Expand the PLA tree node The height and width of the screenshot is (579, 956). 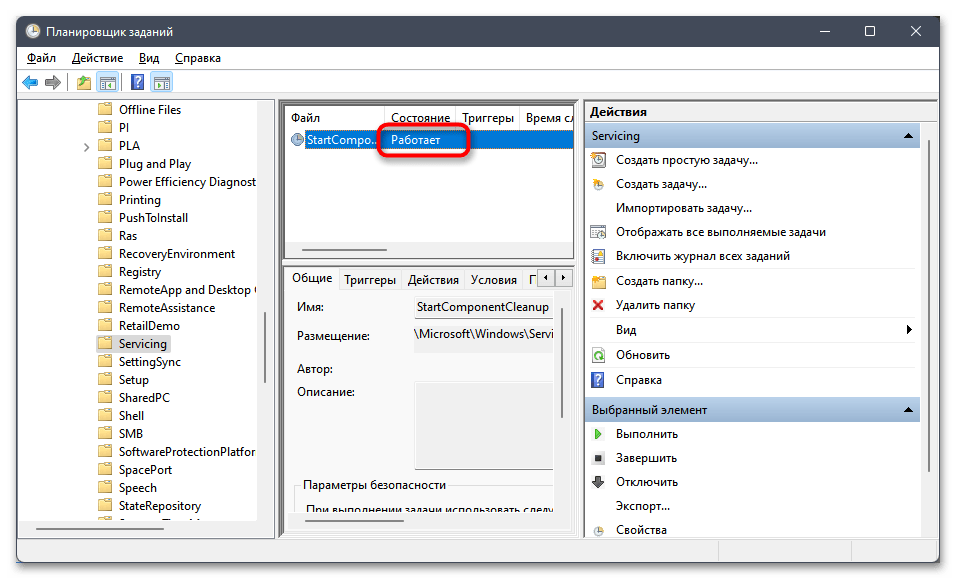tap(87, 146)
